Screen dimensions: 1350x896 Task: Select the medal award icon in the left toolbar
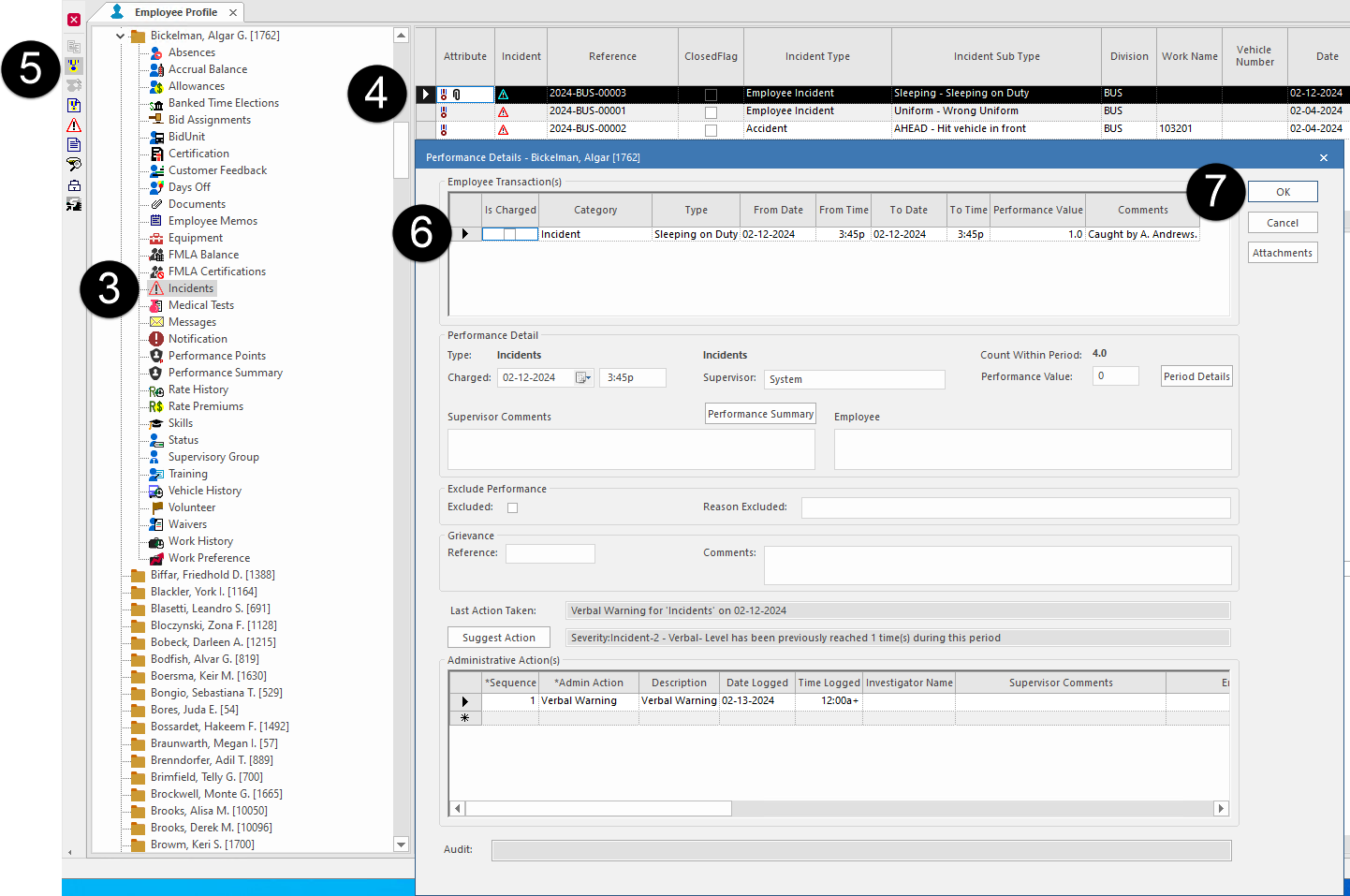point(74,66)
